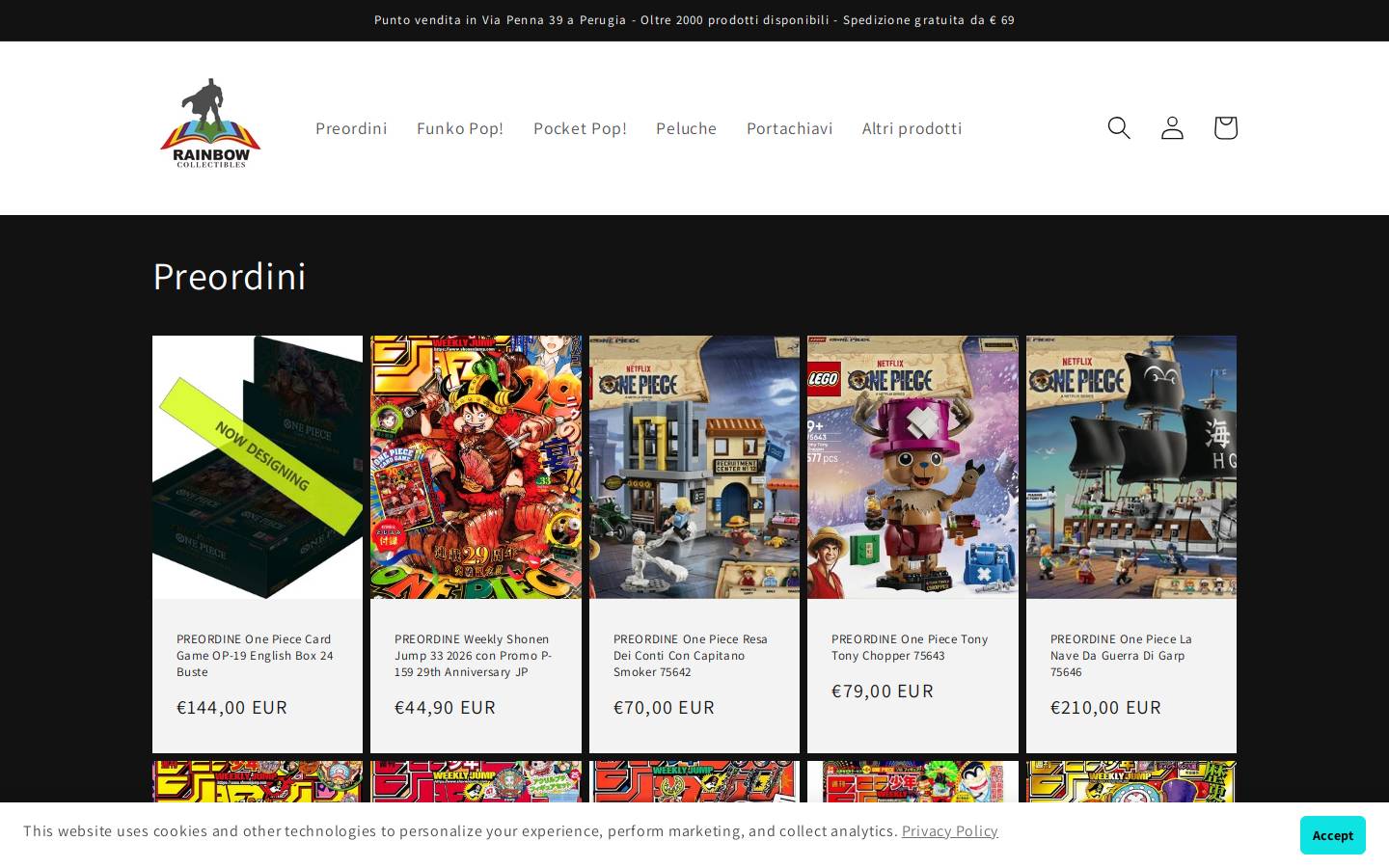Click the Preordini page heading
Viewport: 1389px width, 868px height.
point(230,276)
